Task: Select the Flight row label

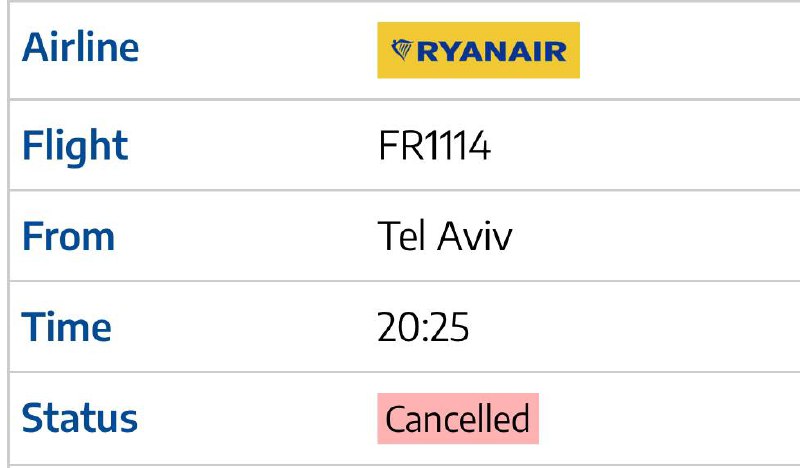Action: (74, 146)
